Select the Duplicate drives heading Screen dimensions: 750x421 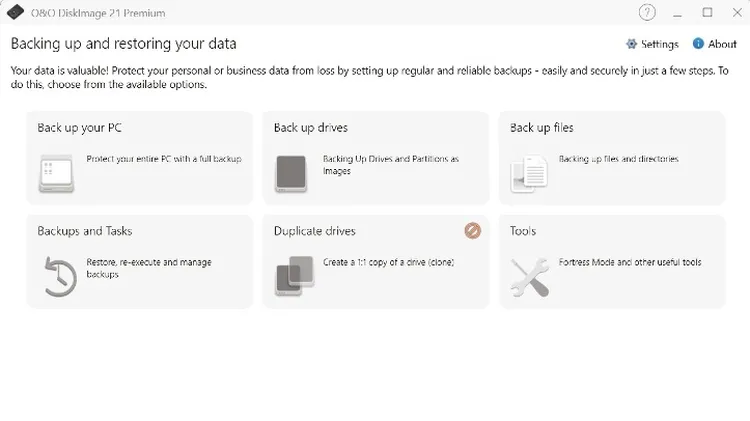coord(314,231)
